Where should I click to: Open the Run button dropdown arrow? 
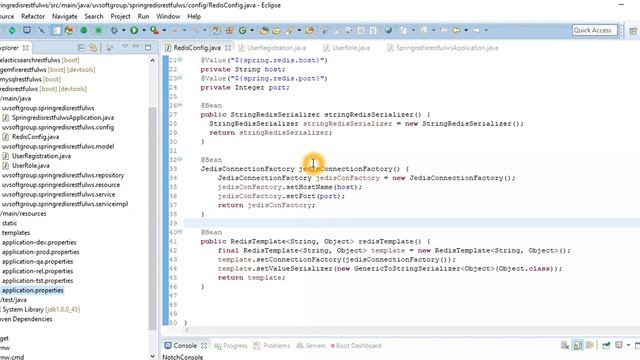click(x=144, y=30)
